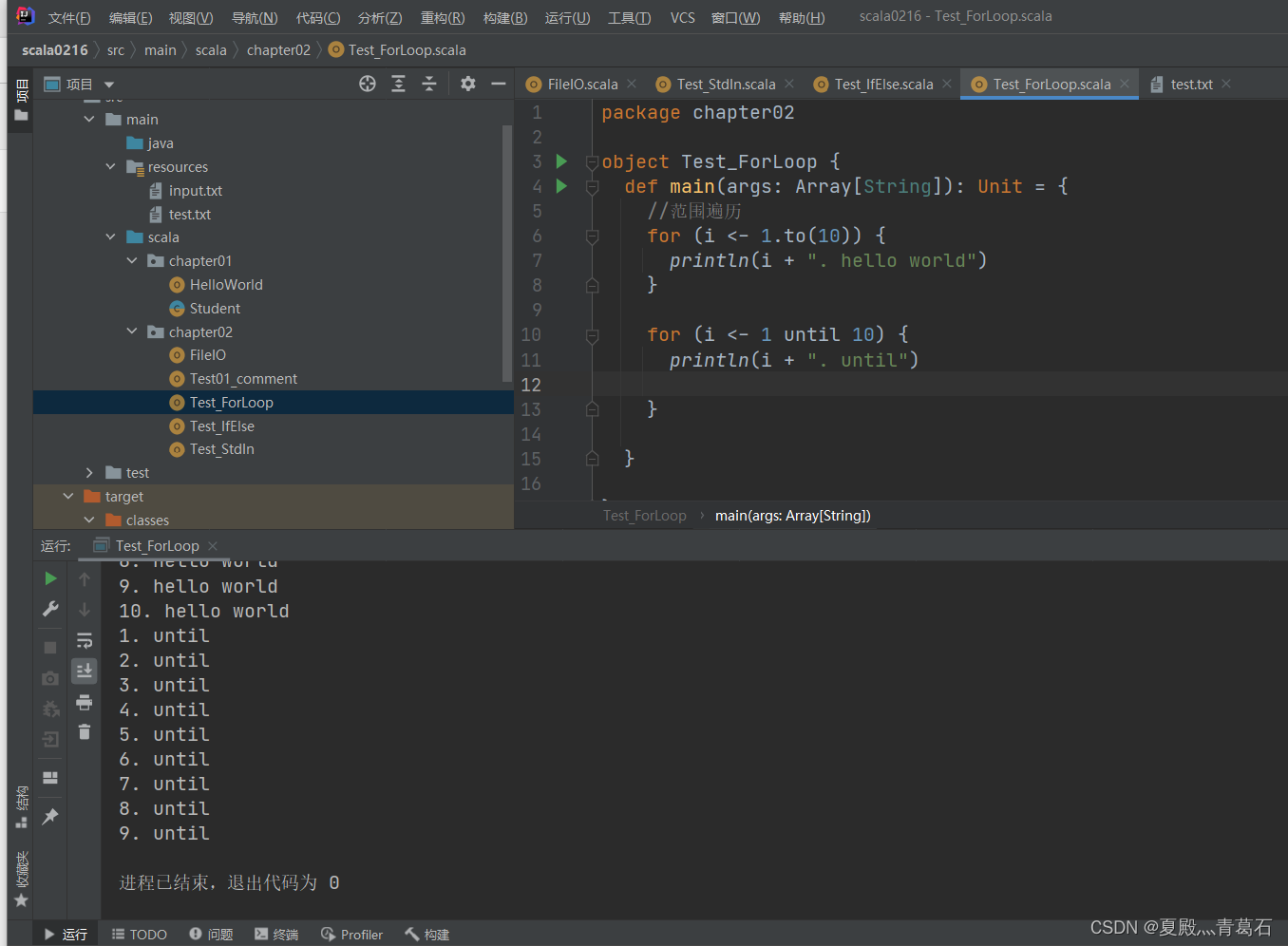
Task: Click the print console output icon
Action: [85, 702]
